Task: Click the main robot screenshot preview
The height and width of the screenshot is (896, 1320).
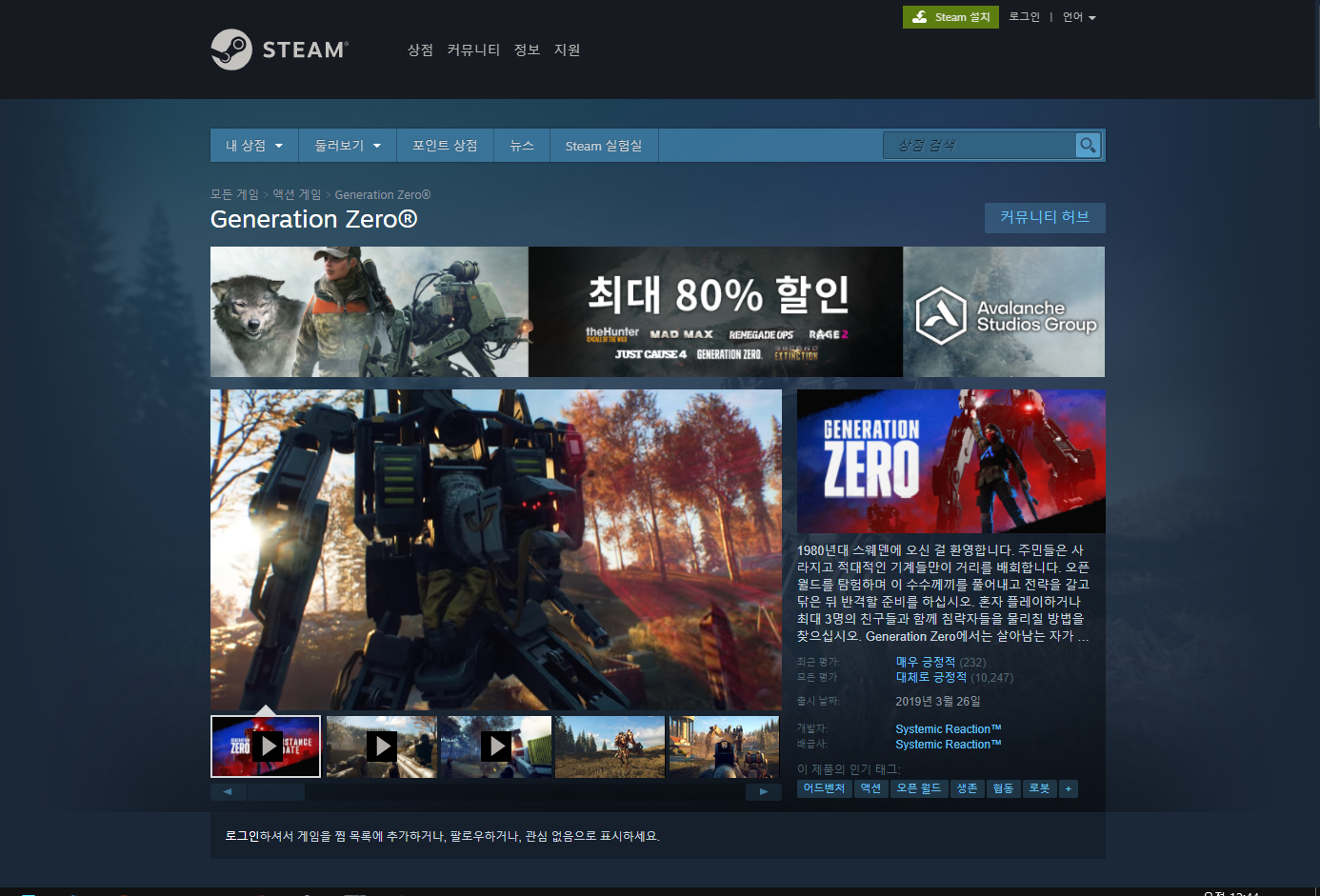Action: 495,549
